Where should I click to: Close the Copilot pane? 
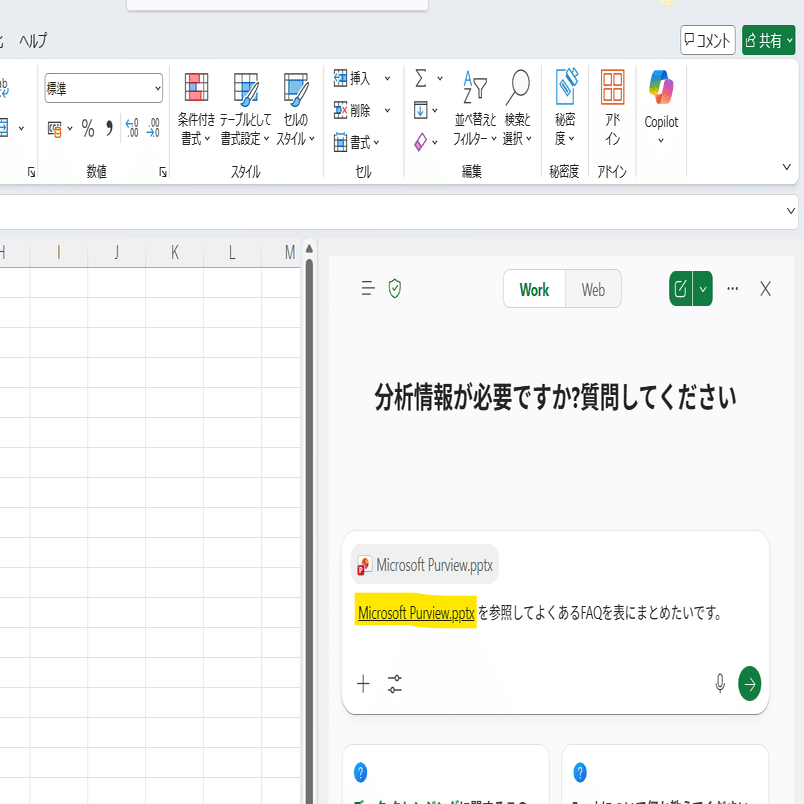click(x=766, y=289)
